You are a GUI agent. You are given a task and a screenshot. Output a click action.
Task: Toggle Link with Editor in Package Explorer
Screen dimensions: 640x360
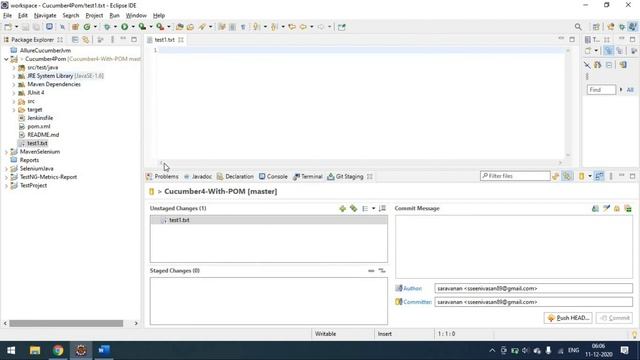click(x=86, y=40)
